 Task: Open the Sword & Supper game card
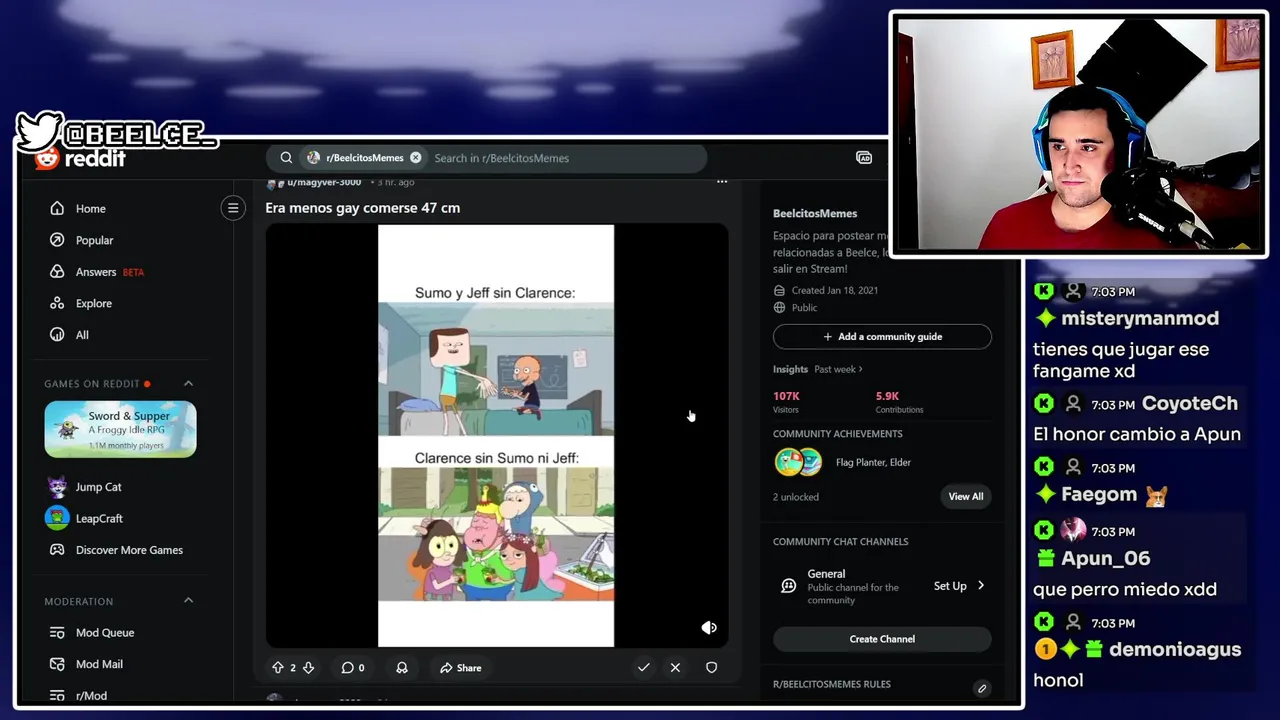coord(120,429)
